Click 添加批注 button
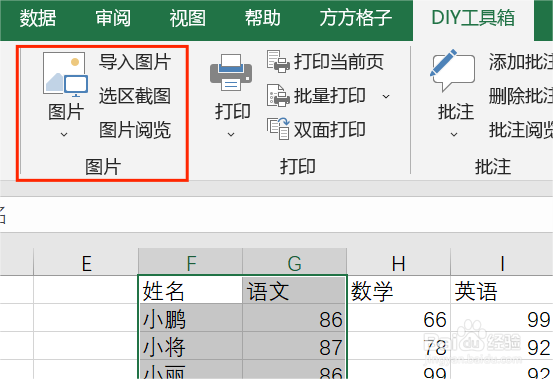This screenshot has width=553, height=379. pyautogui.click(x=521, y=62)
